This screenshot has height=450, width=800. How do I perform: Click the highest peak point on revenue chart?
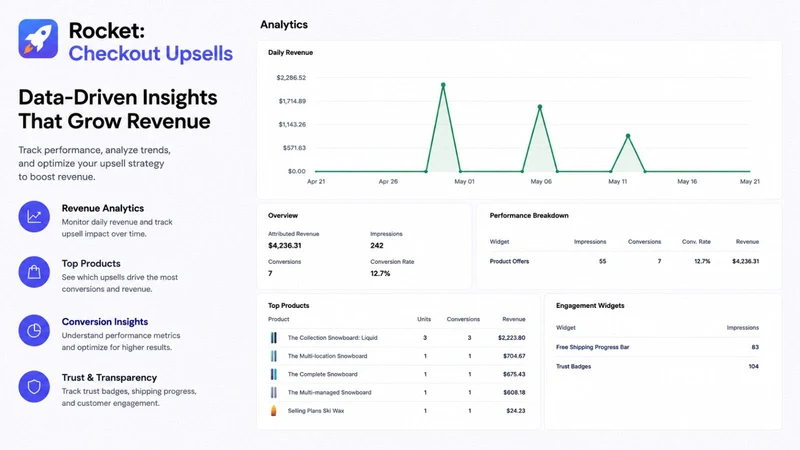(x=443, y=85)
